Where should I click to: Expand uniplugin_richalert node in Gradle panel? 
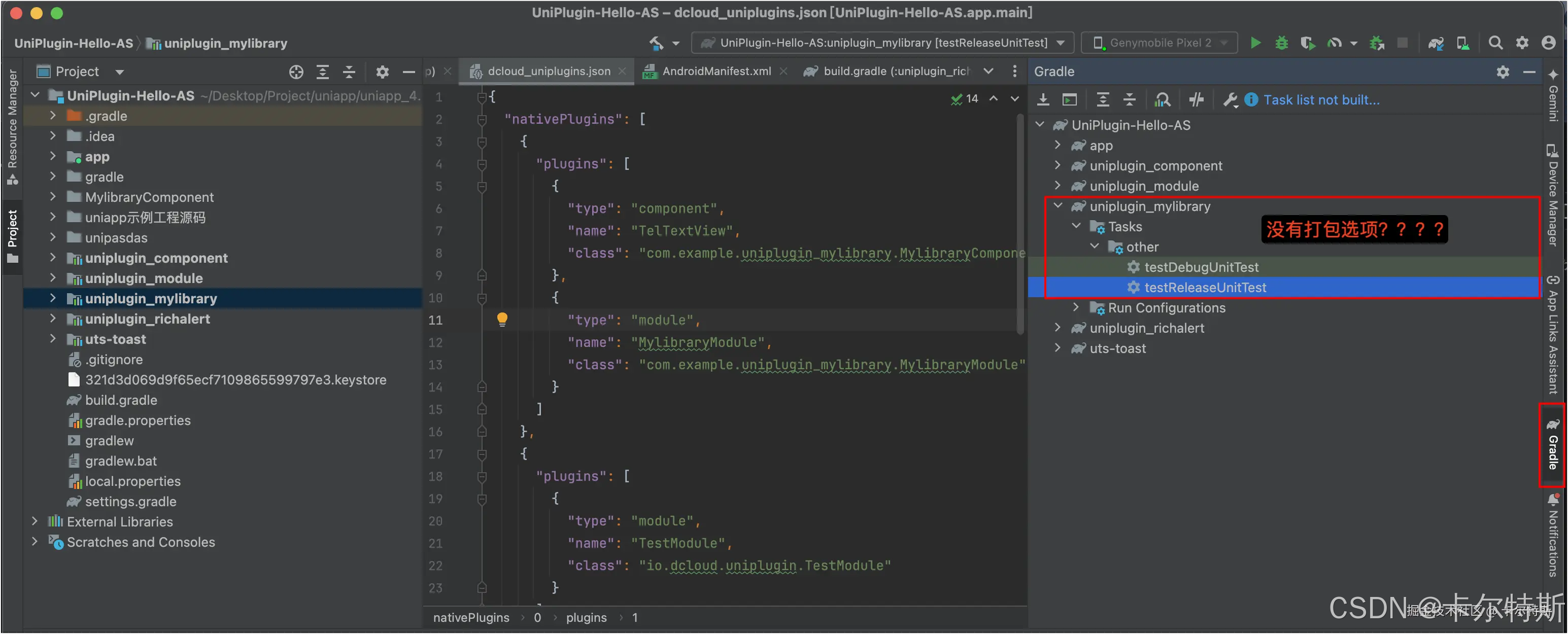coord(1058,328)
